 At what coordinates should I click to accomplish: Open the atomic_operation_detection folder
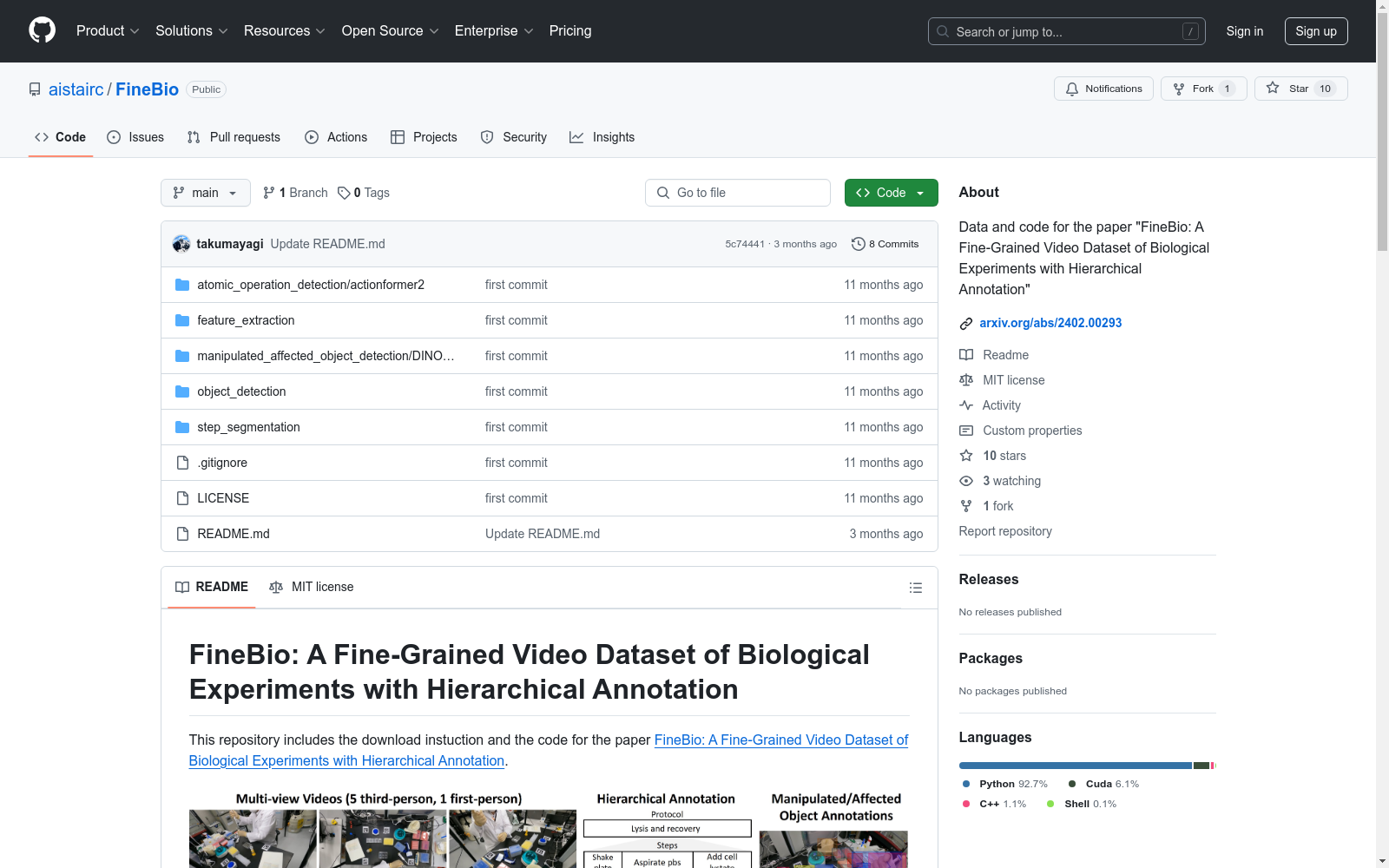[x=311, y=285]
